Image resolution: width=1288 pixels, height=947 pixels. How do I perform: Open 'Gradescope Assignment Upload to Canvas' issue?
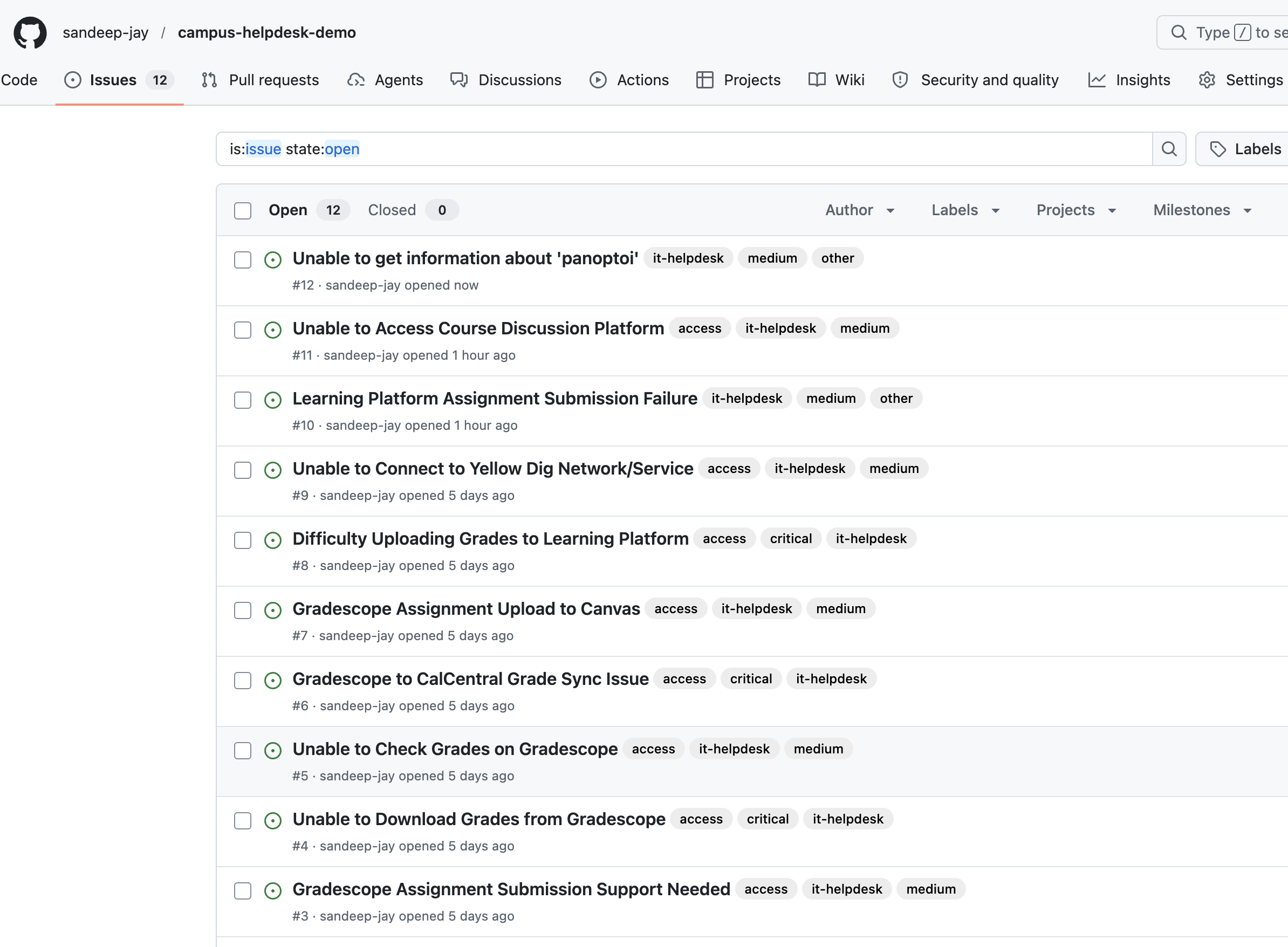[466, 609]
